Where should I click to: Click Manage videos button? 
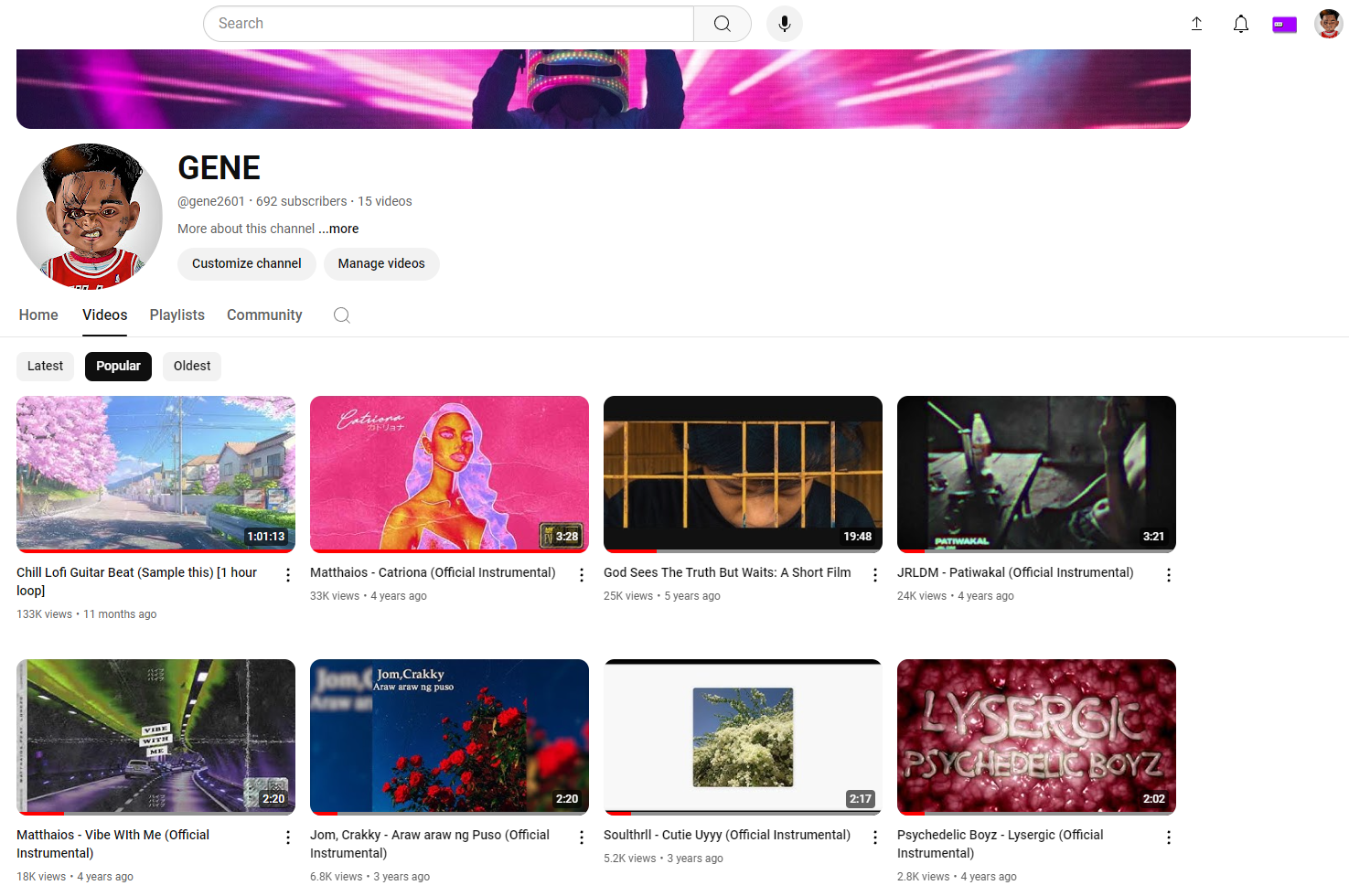pyautogui.click(x=381, y=264)
